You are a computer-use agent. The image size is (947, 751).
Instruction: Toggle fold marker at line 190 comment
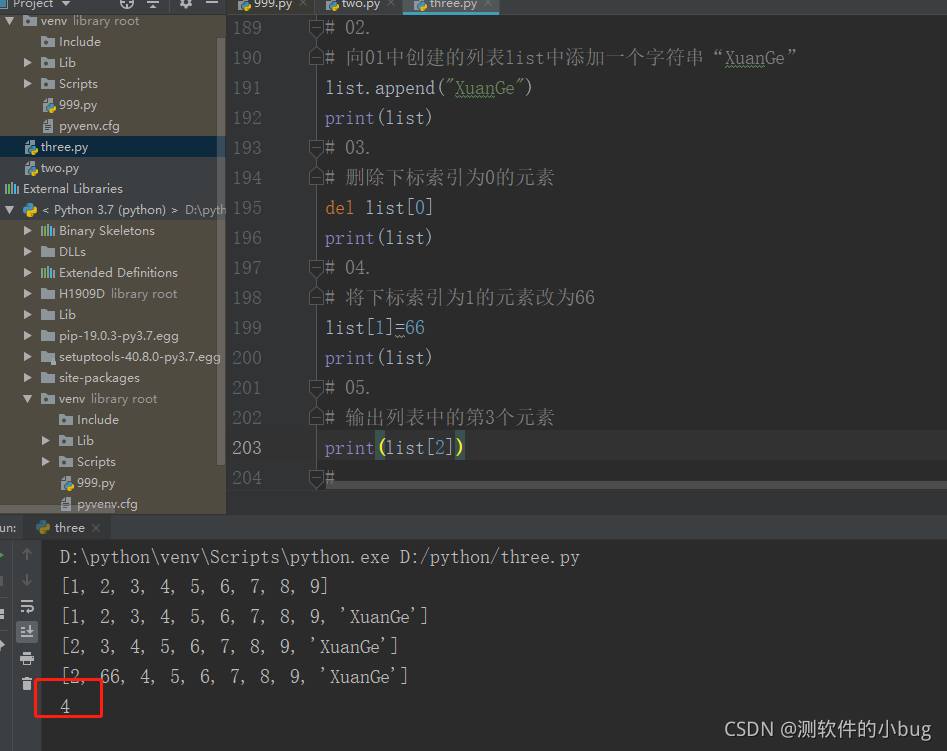tap(316, 57)
